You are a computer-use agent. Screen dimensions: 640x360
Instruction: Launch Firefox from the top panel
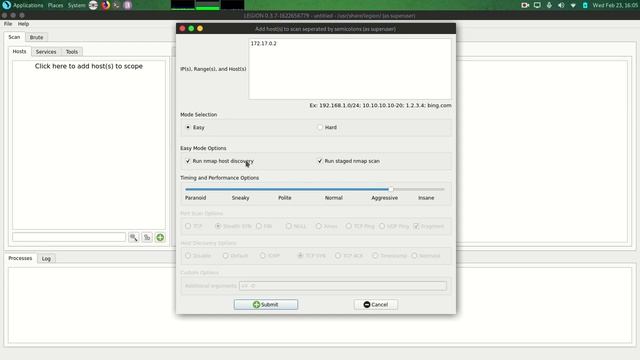click(x=106, y=5)
